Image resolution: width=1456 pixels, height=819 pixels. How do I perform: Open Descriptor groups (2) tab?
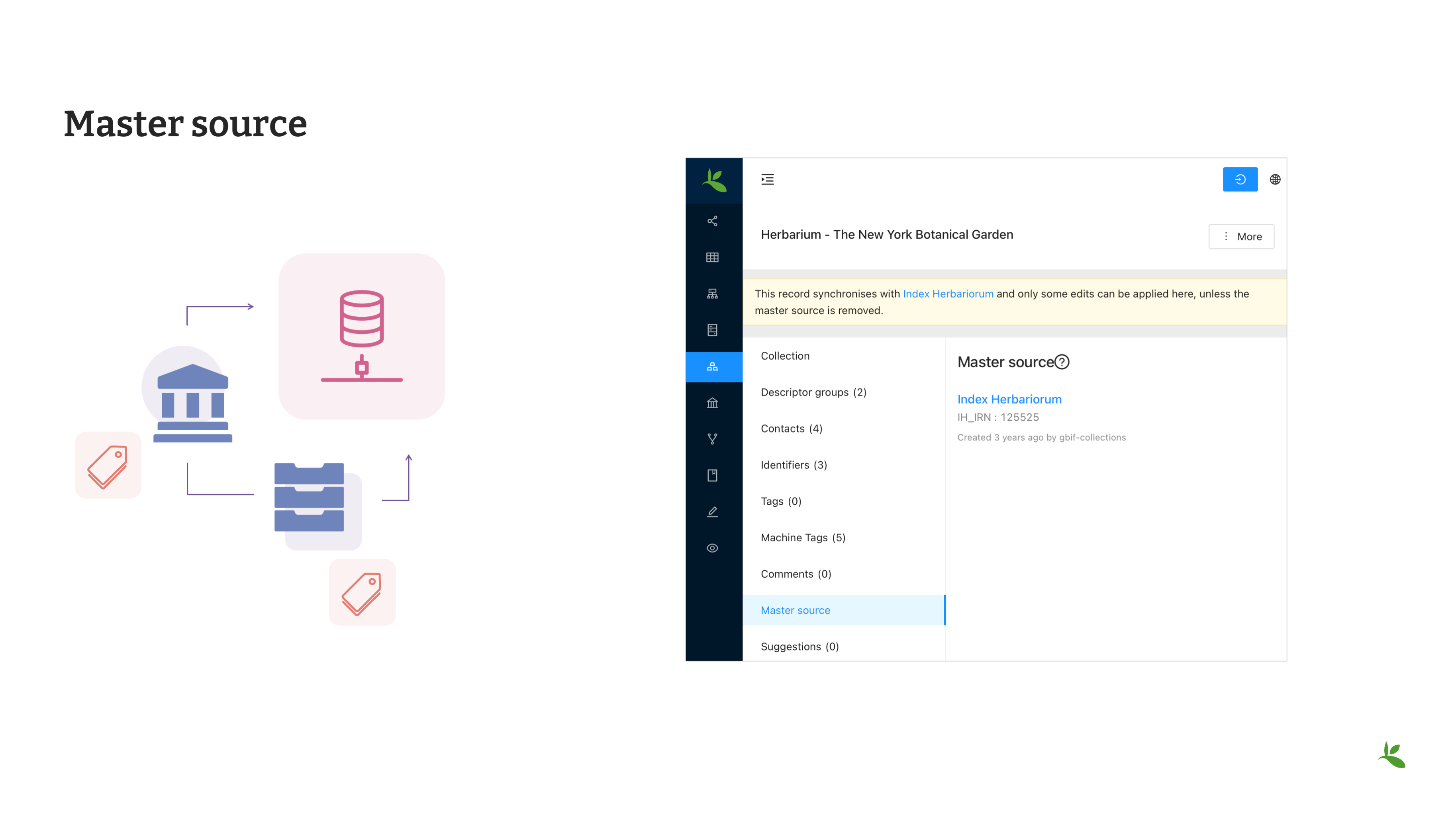[x=813, y=392]
